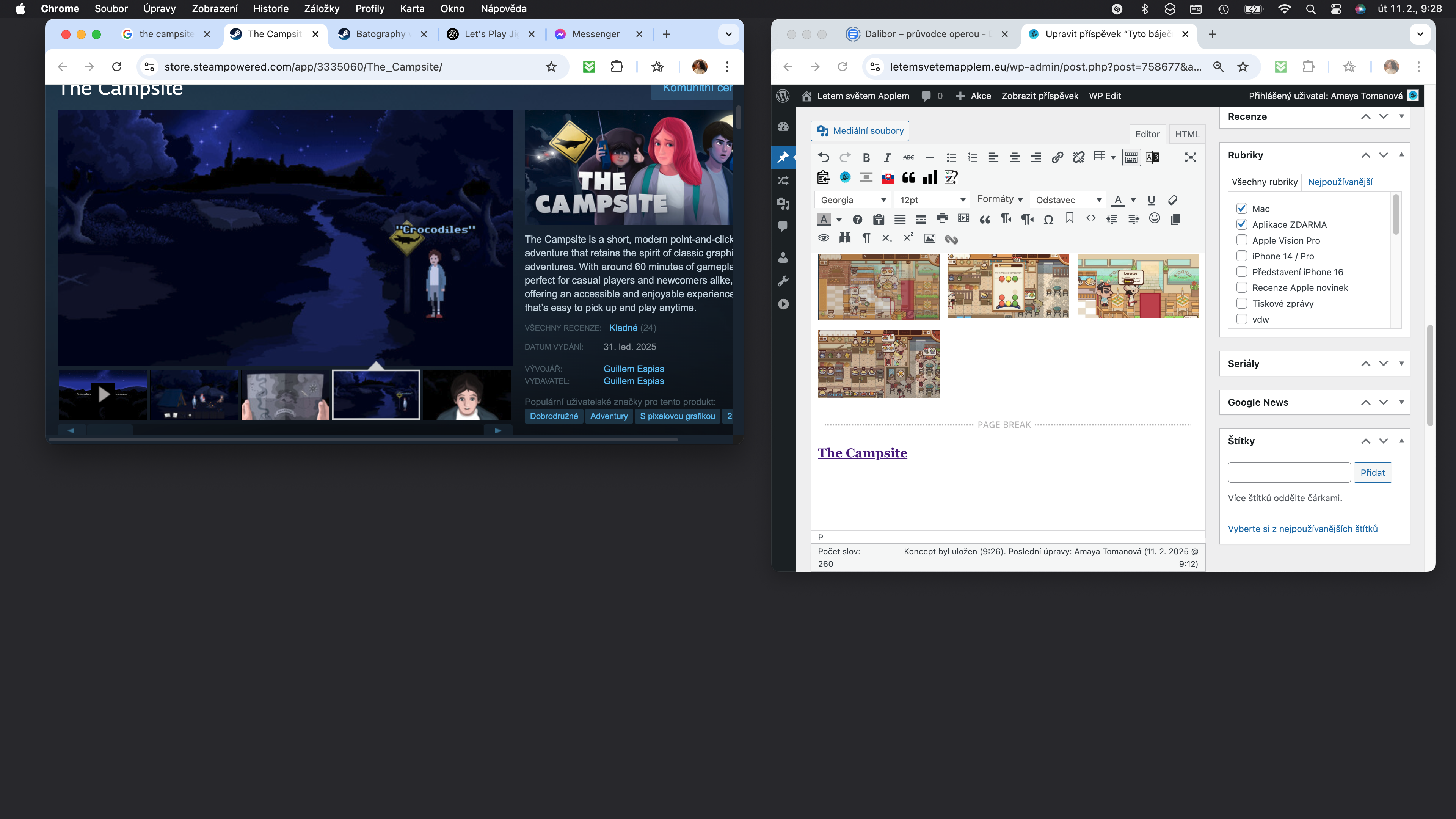Enable the Tiskové zprávy checkbox
The height and width of the screenshot is (819, 1456).
click(1242, 303)
